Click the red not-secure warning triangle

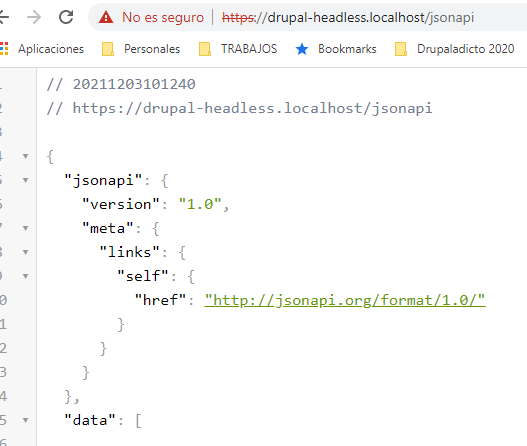click(x=106, y=17)
